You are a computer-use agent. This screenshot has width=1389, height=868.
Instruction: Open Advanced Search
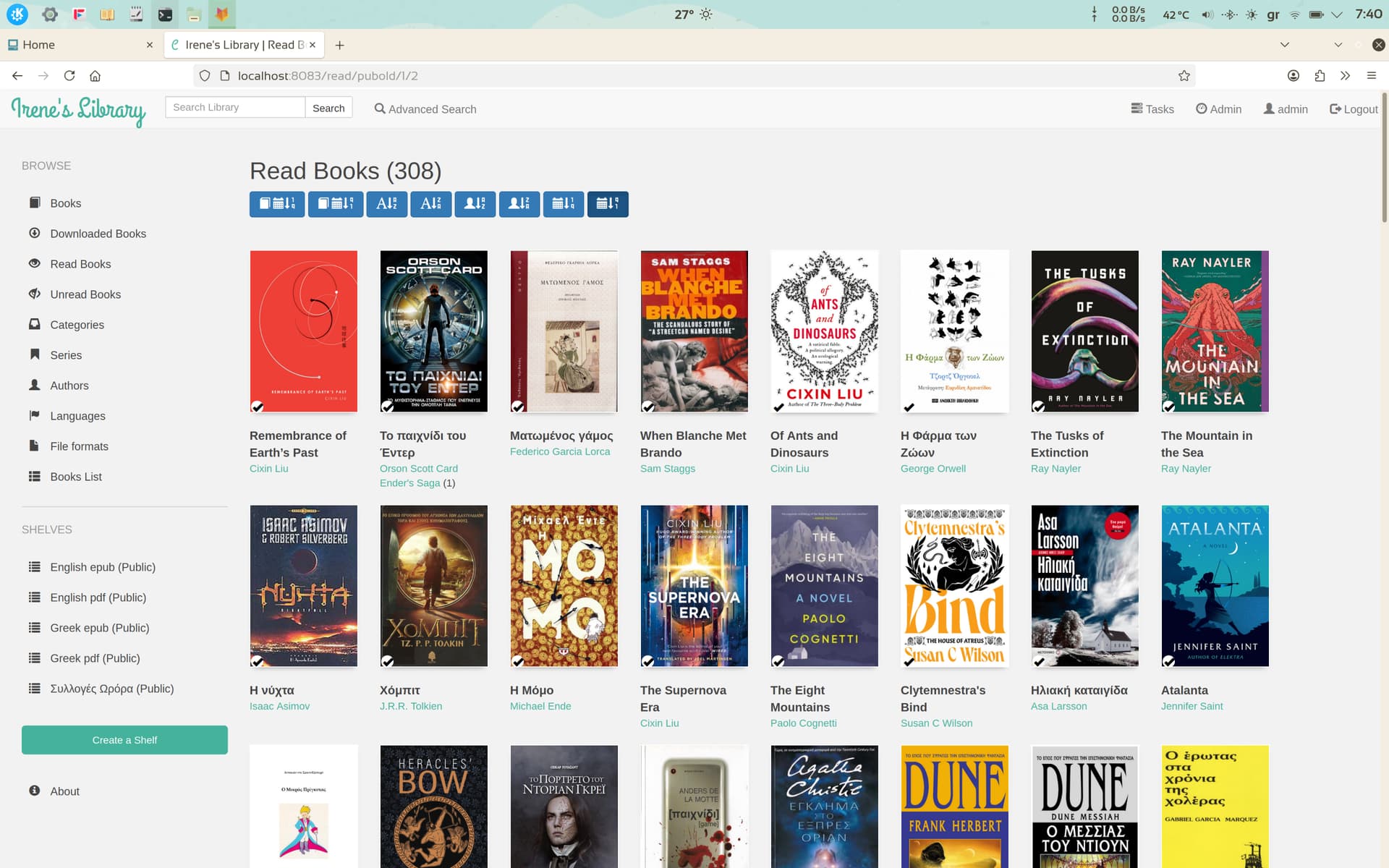[x=425, y=109]
